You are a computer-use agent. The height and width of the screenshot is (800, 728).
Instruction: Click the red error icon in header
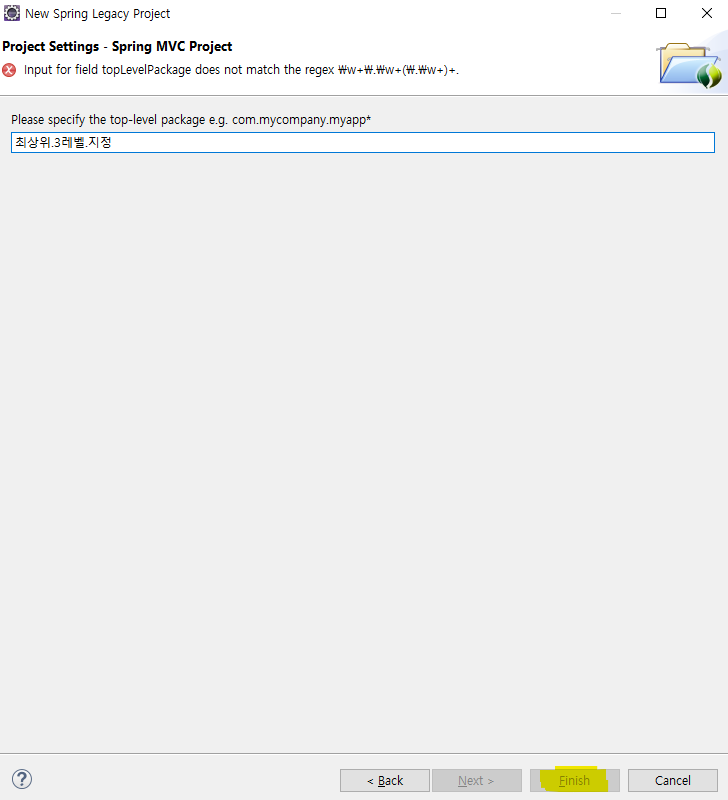tap(9, 70)
